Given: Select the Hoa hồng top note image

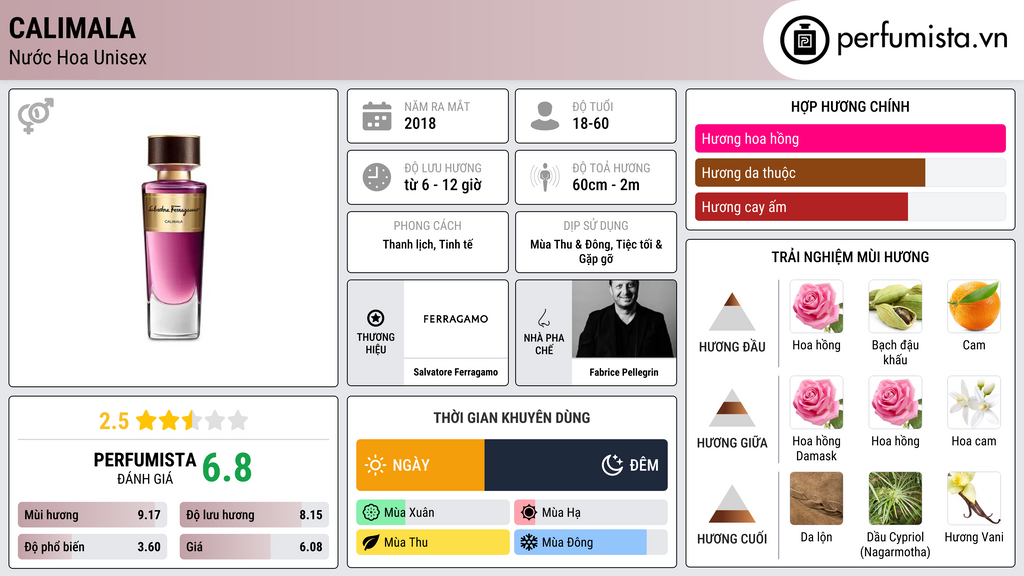Looking at the screenshot, I should tap(816, 307).
